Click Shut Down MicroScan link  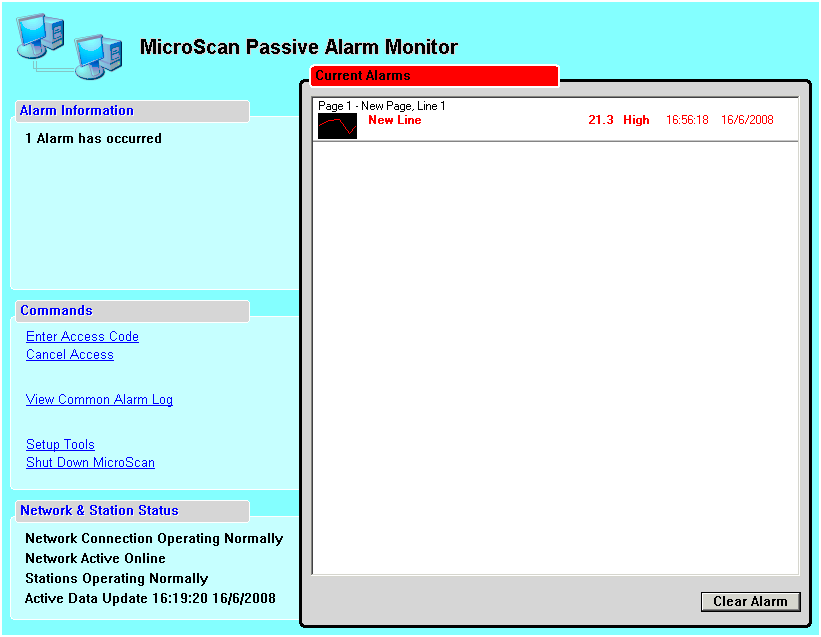point(90,463)
